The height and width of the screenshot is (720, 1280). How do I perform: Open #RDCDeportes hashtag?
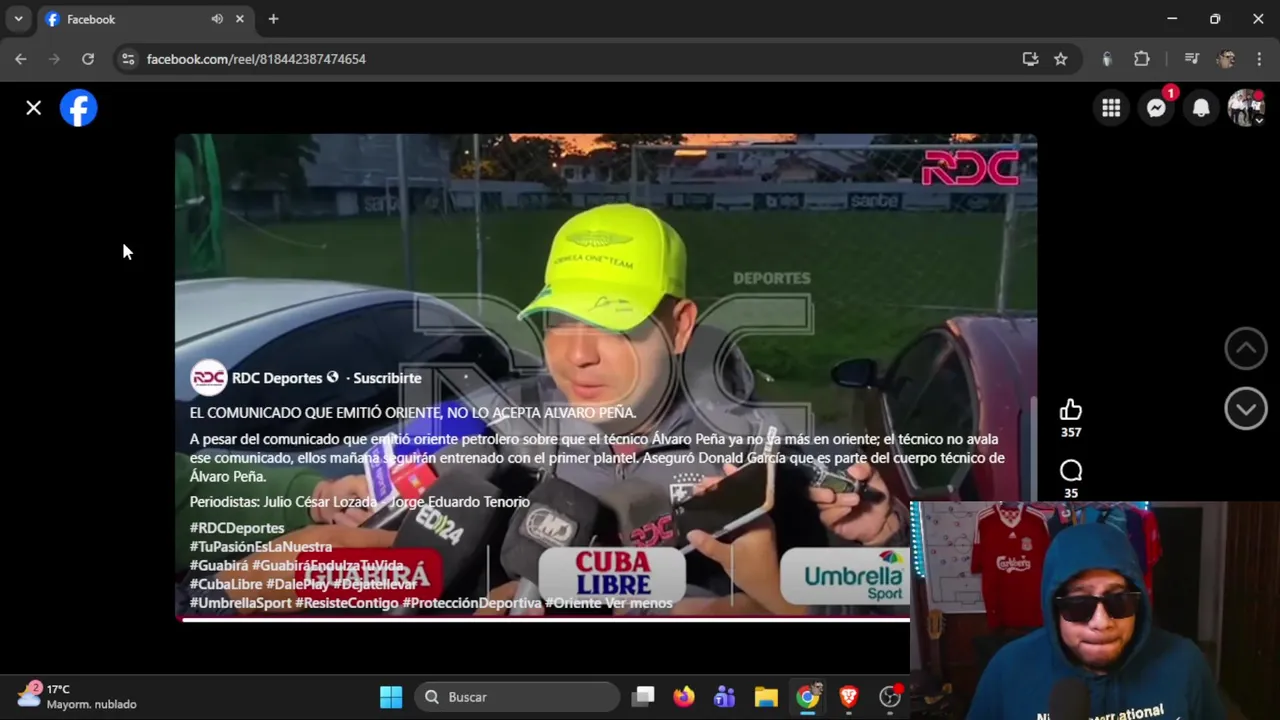(x=237, y=528)
